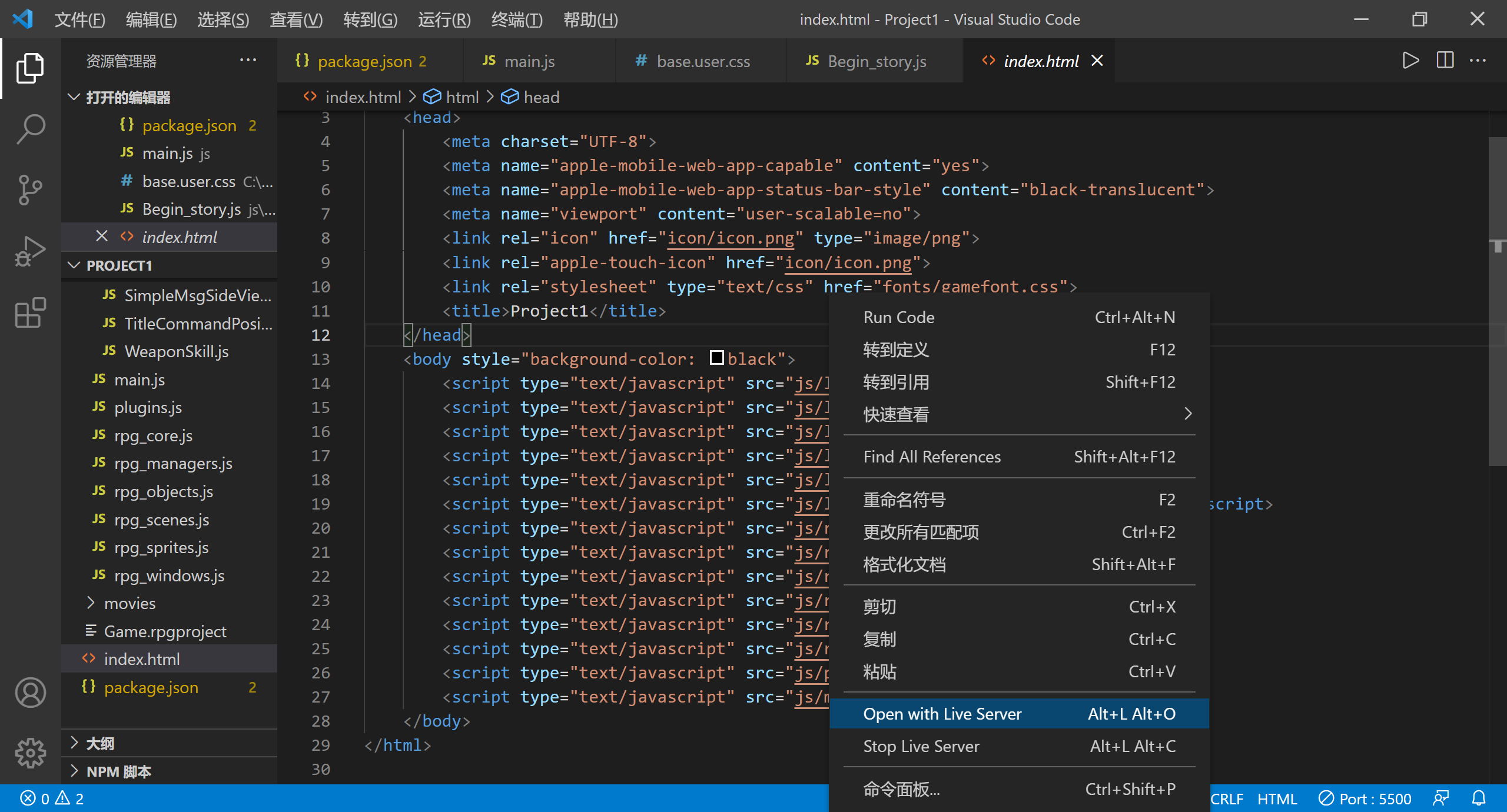Split the editor to the right
The image size is (1507, 812).
pyautogui.click(x=1445, y=61)
